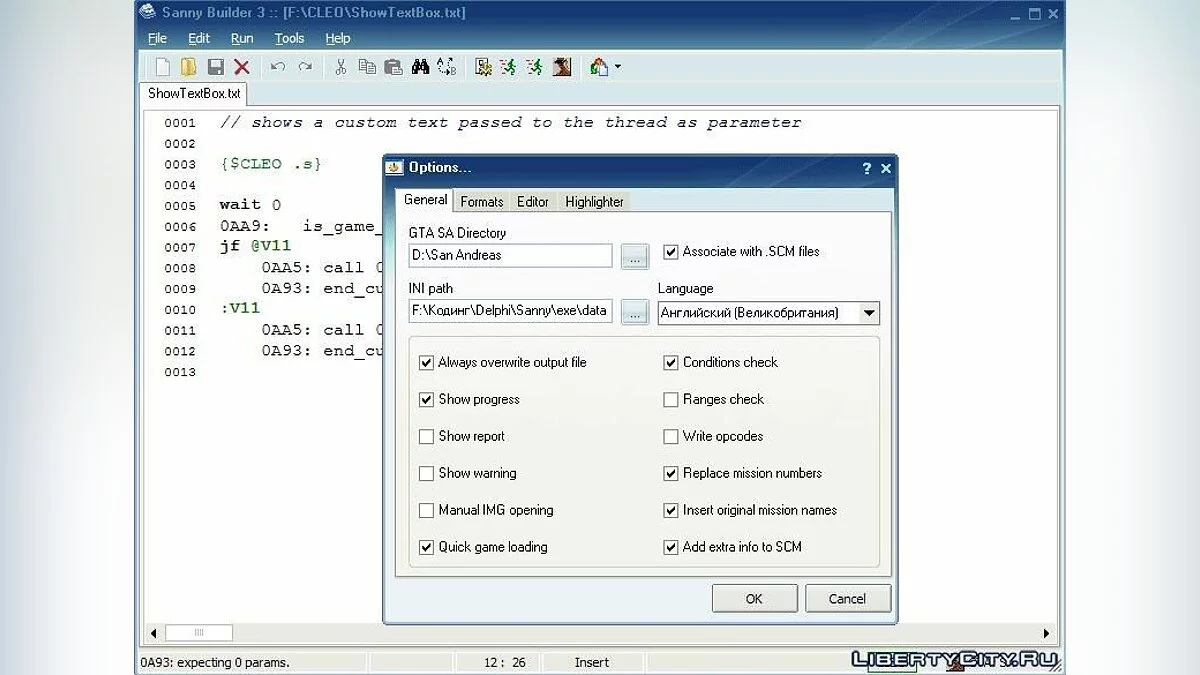Browse for INI path with ... button
The width and height of the screenshot is (1200, 675).
click(x=635, y=311)
